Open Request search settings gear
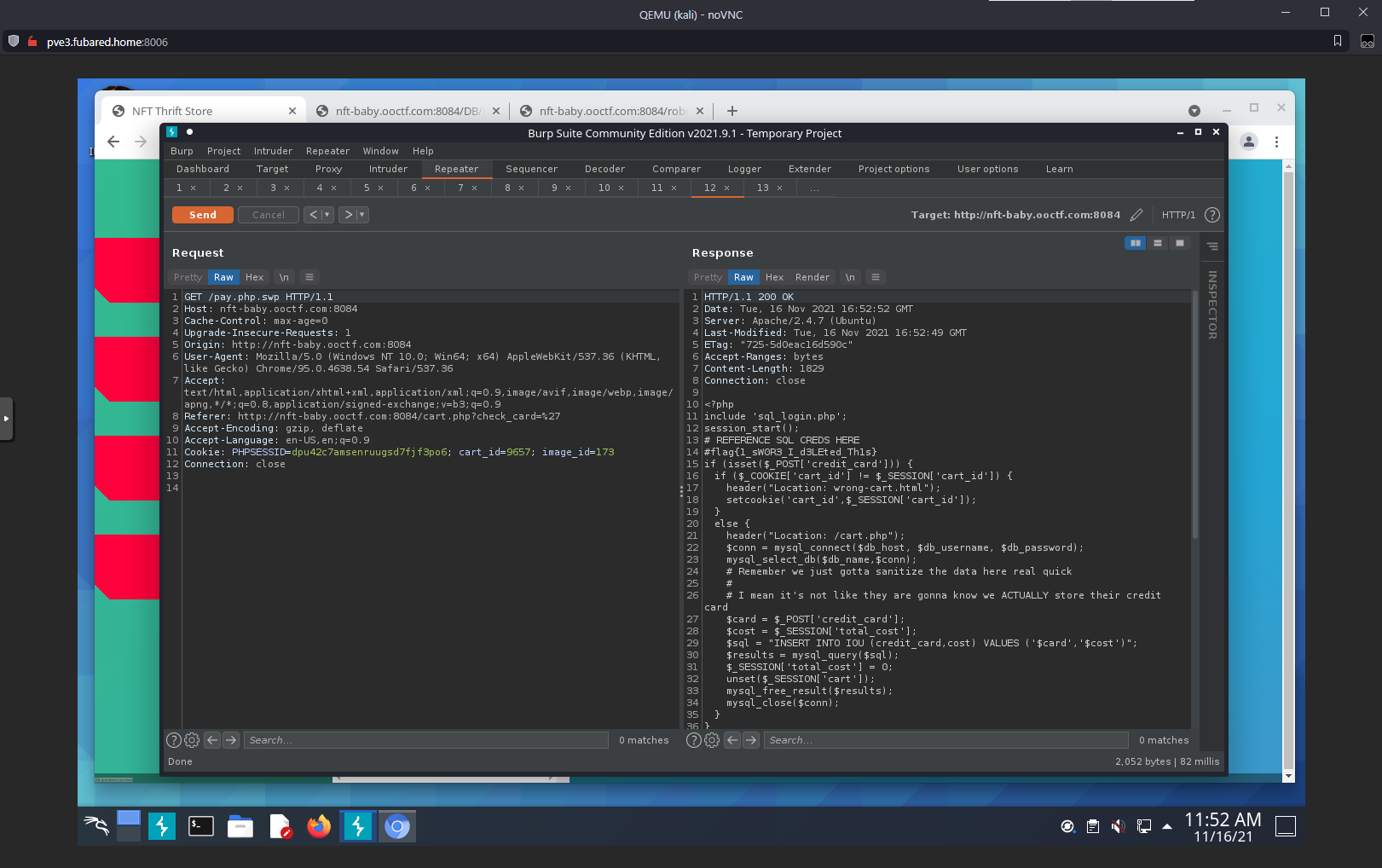The width and height of the screenshot is (1382, 868). click(192, 740)
